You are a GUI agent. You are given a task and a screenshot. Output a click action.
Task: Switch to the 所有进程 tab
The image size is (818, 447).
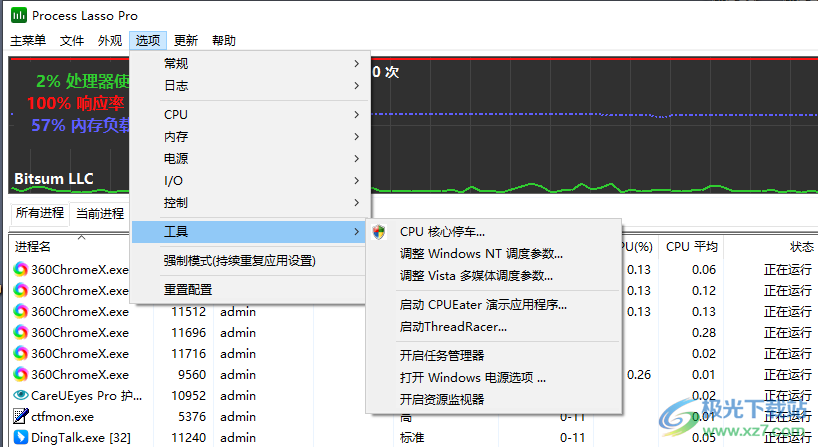[x=40, y=213]
